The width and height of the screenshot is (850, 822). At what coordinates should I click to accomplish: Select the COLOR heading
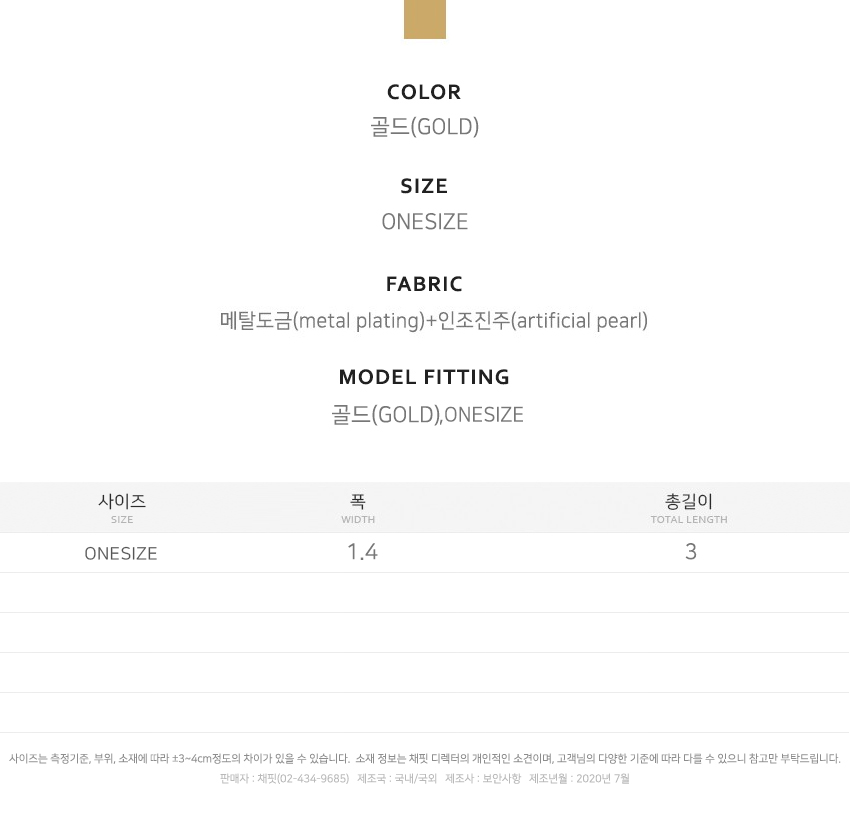424,92
